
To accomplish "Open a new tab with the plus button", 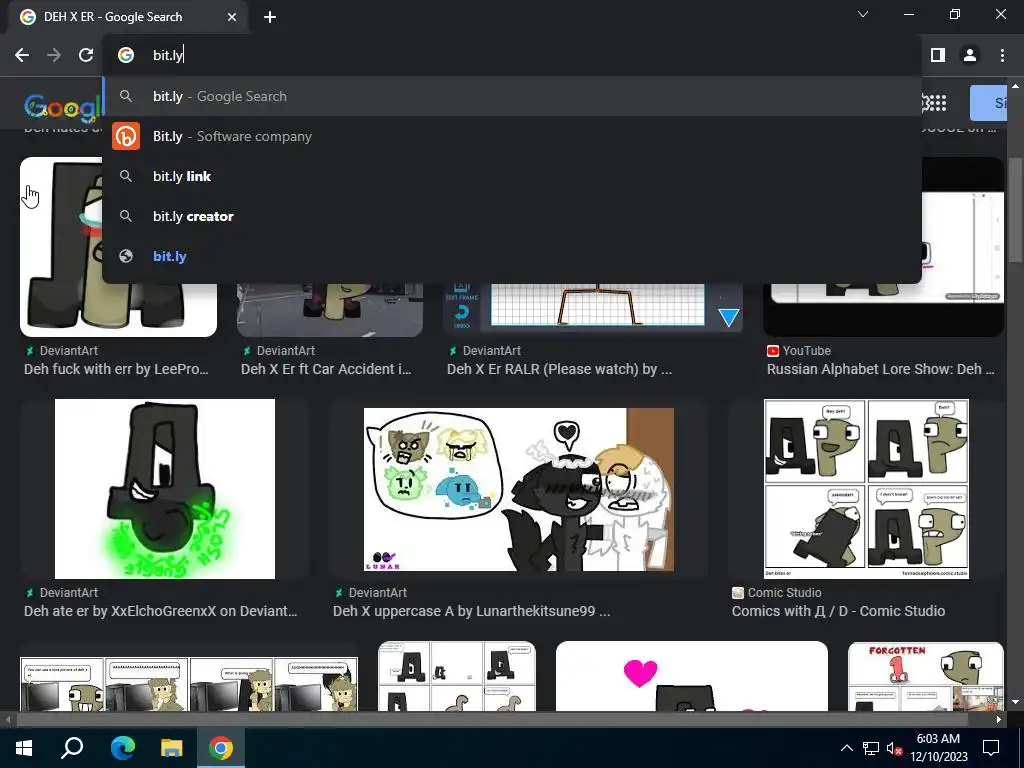I will [270, 17].
